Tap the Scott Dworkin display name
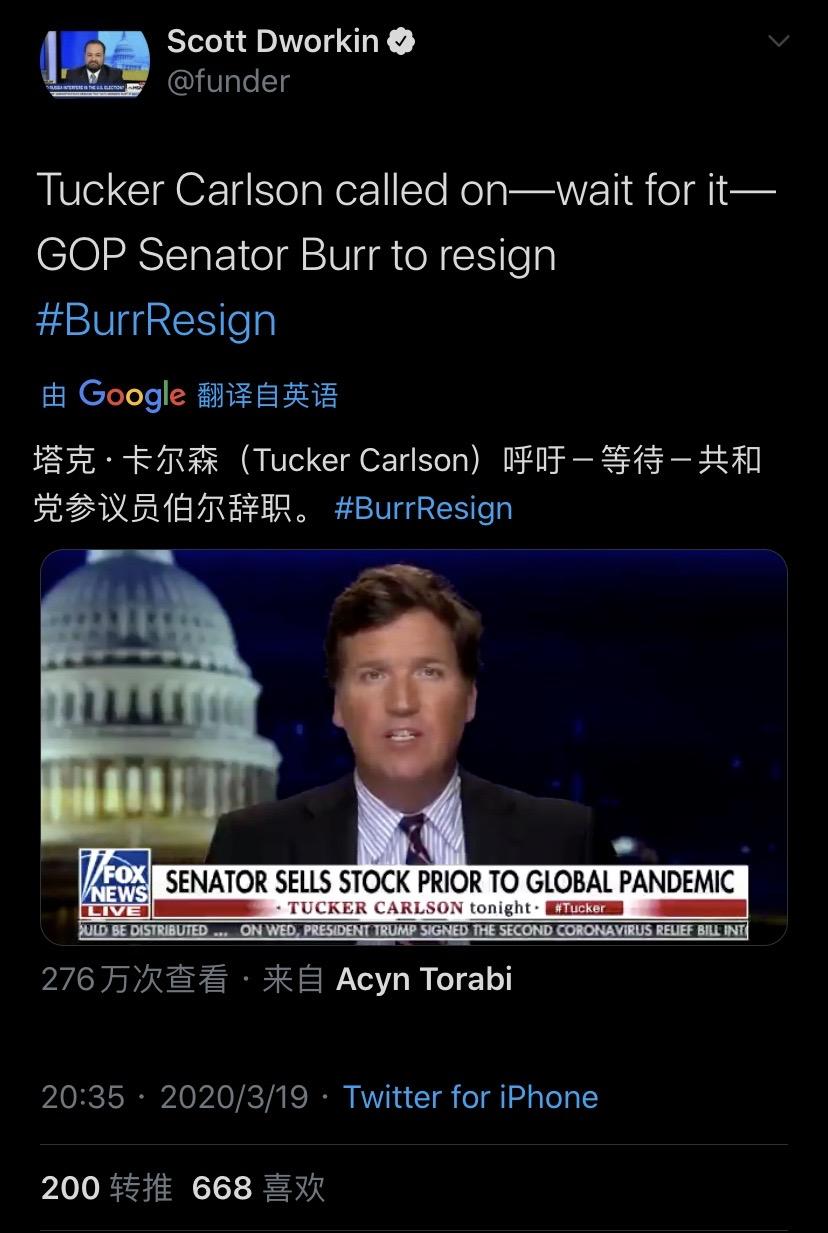 pyautogui.click(x=273, y=41)
